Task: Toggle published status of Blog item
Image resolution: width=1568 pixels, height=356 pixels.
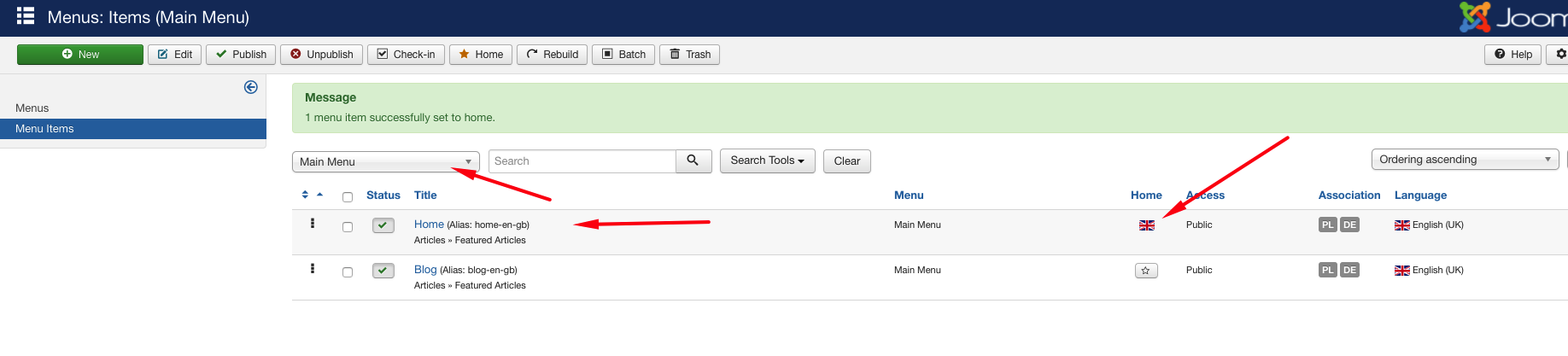Action: pos(383,271)
